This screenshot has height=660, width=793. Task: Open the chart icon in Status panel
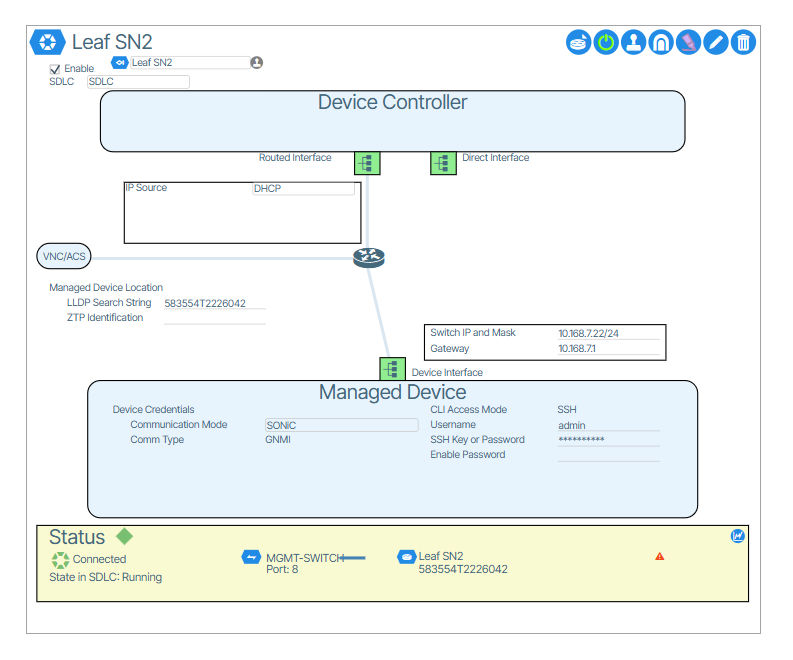[738, 536]
